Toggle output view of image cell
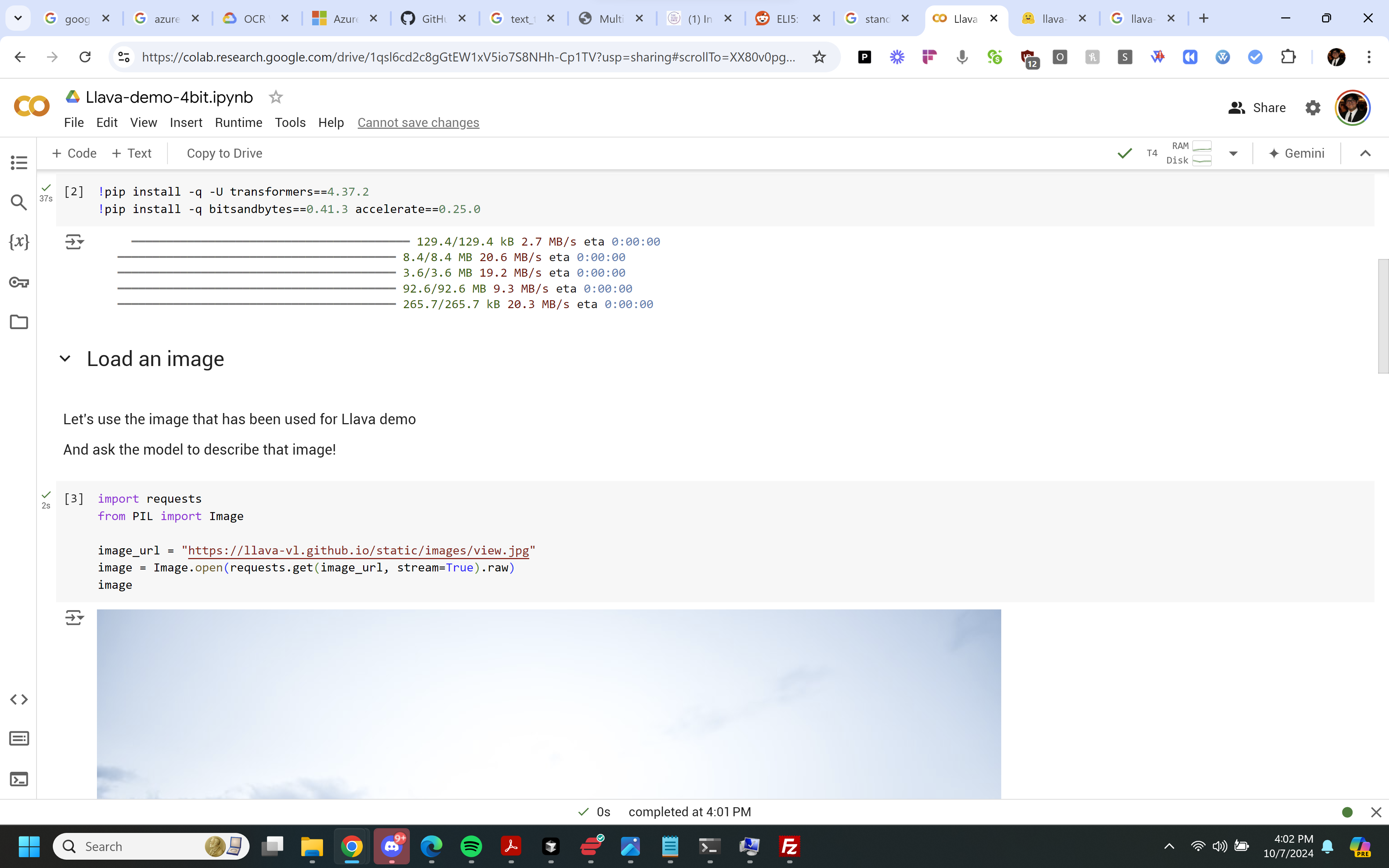 pos(74,618)
